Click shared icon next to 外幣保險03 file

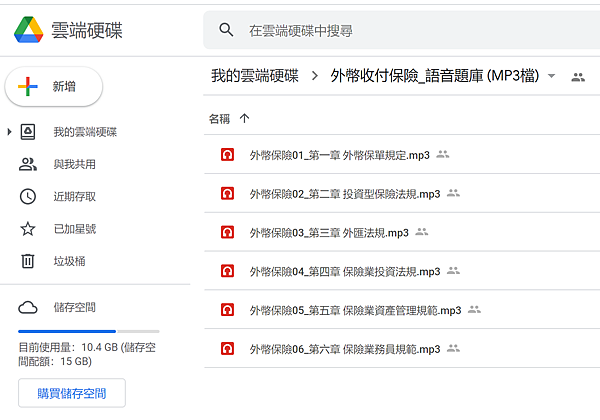coord(422,232)
